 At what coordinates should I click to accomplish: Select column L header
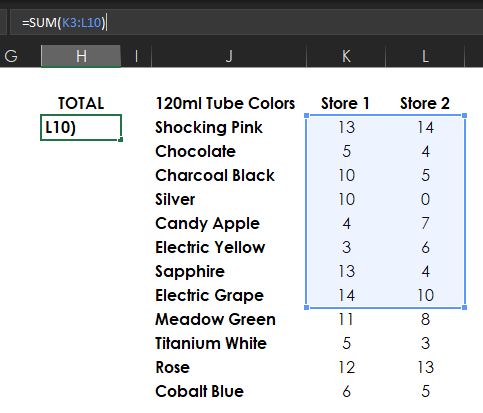[425, 56]
